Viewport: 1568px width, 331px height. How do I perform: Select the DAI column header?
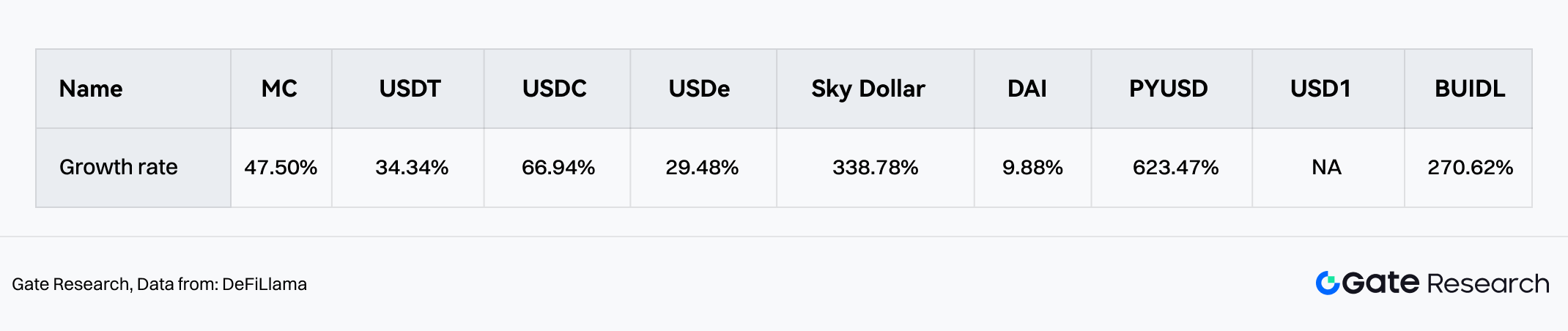pos(1027,89)
